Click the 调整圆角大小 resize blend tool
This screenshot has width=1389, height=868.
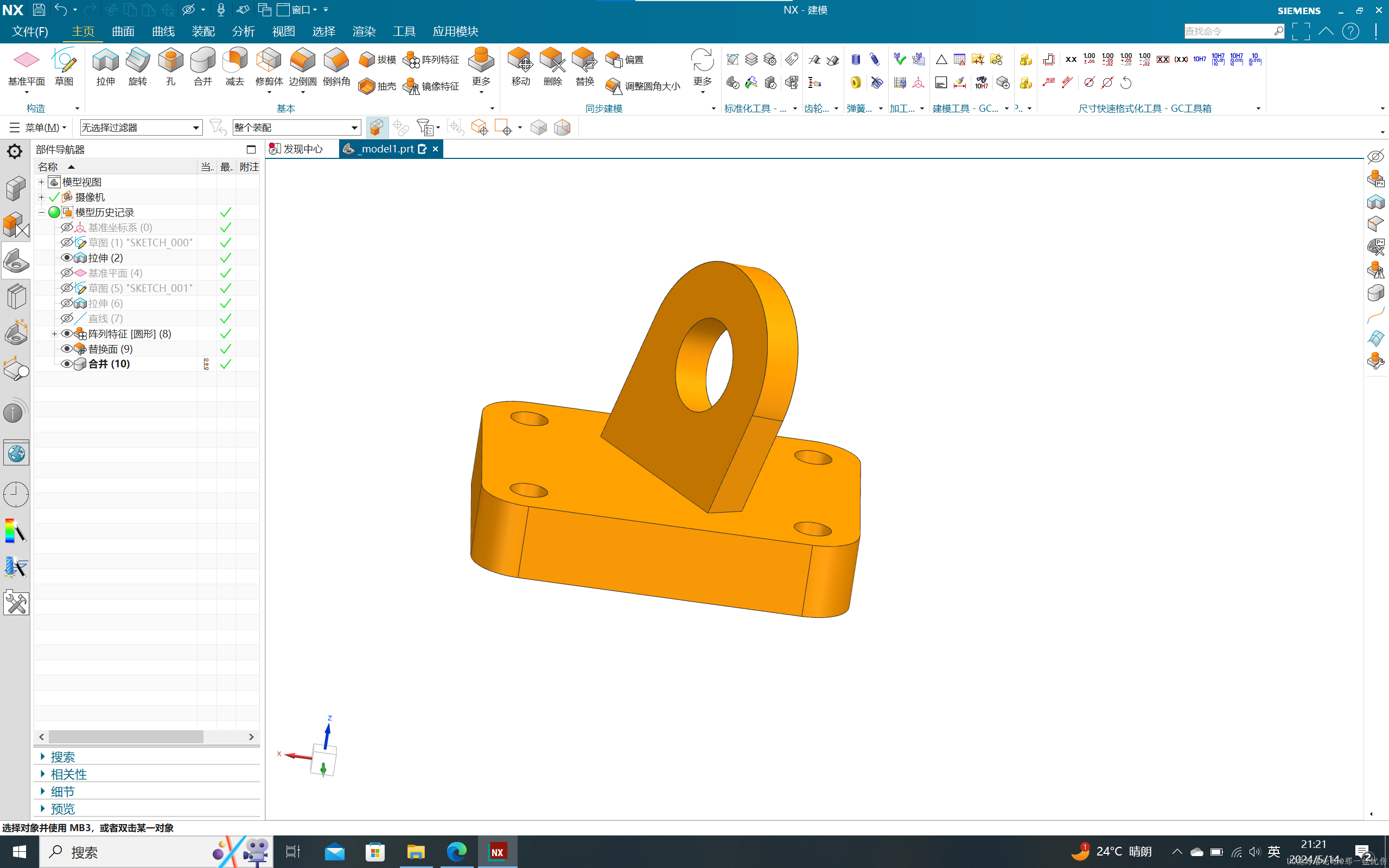pos(643,86)
